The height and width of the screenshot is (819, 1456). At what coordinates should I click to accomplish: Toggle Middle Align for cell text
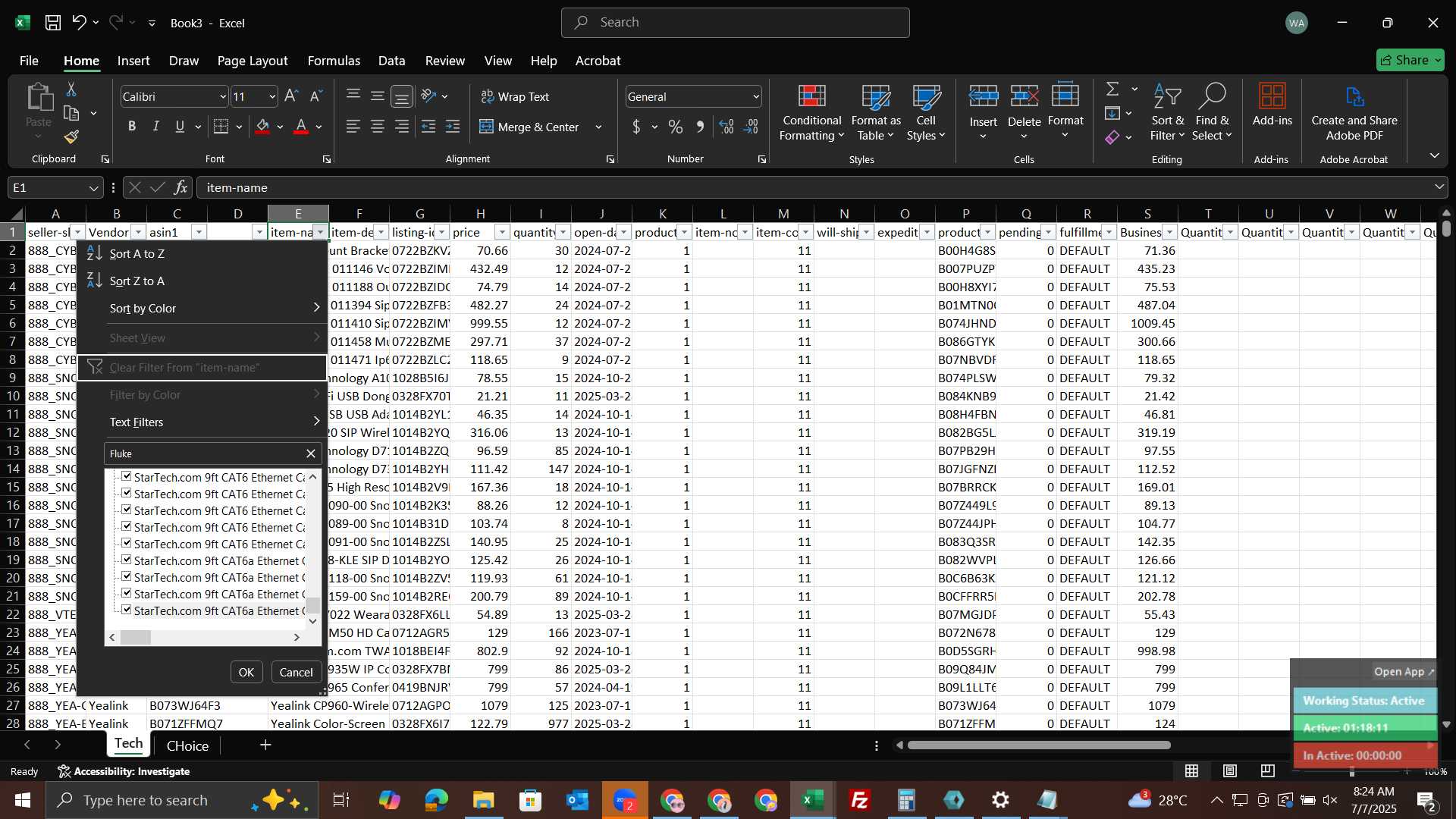(378, 96)
